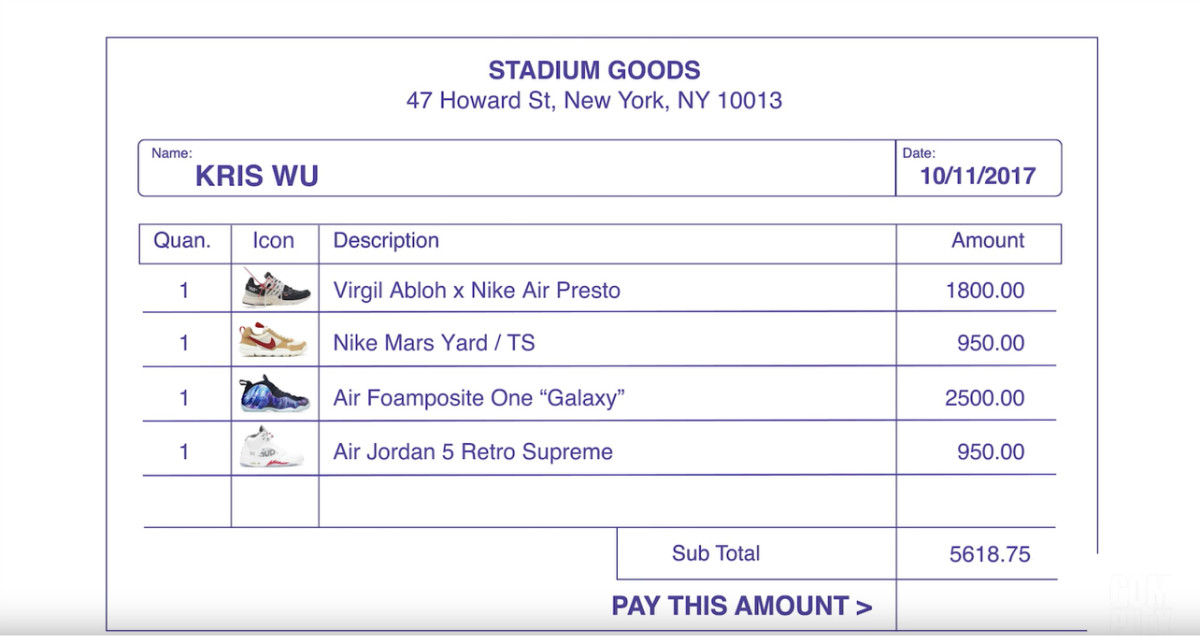Select the KRIS WU name field
1200x636 pixels.
pos(257,177)
